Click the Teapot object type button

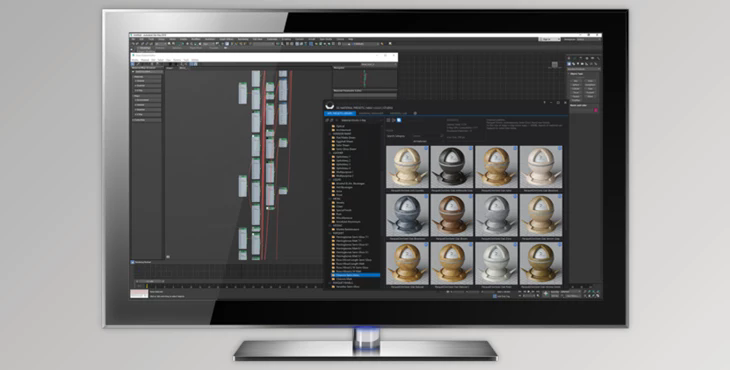point(576,96)
